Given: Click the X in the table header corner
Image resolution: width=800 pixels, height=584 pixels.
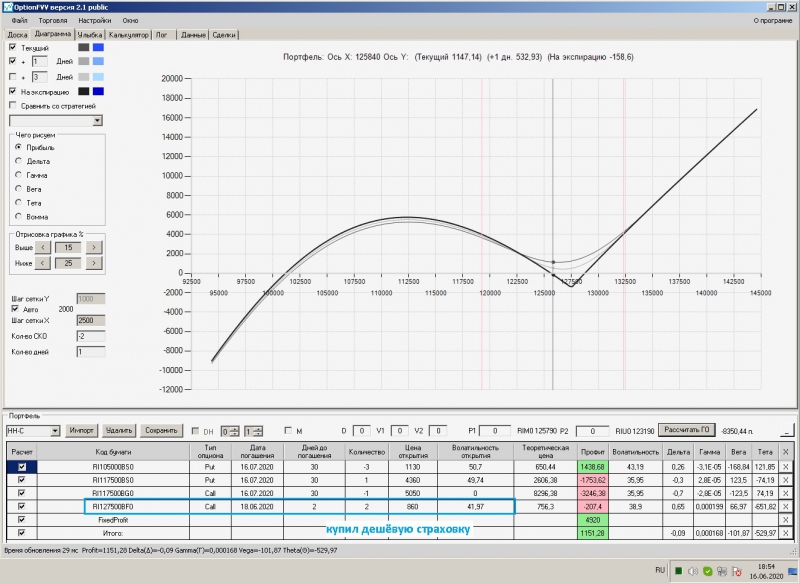Looking at the screenshot, I should click(786, 452).
